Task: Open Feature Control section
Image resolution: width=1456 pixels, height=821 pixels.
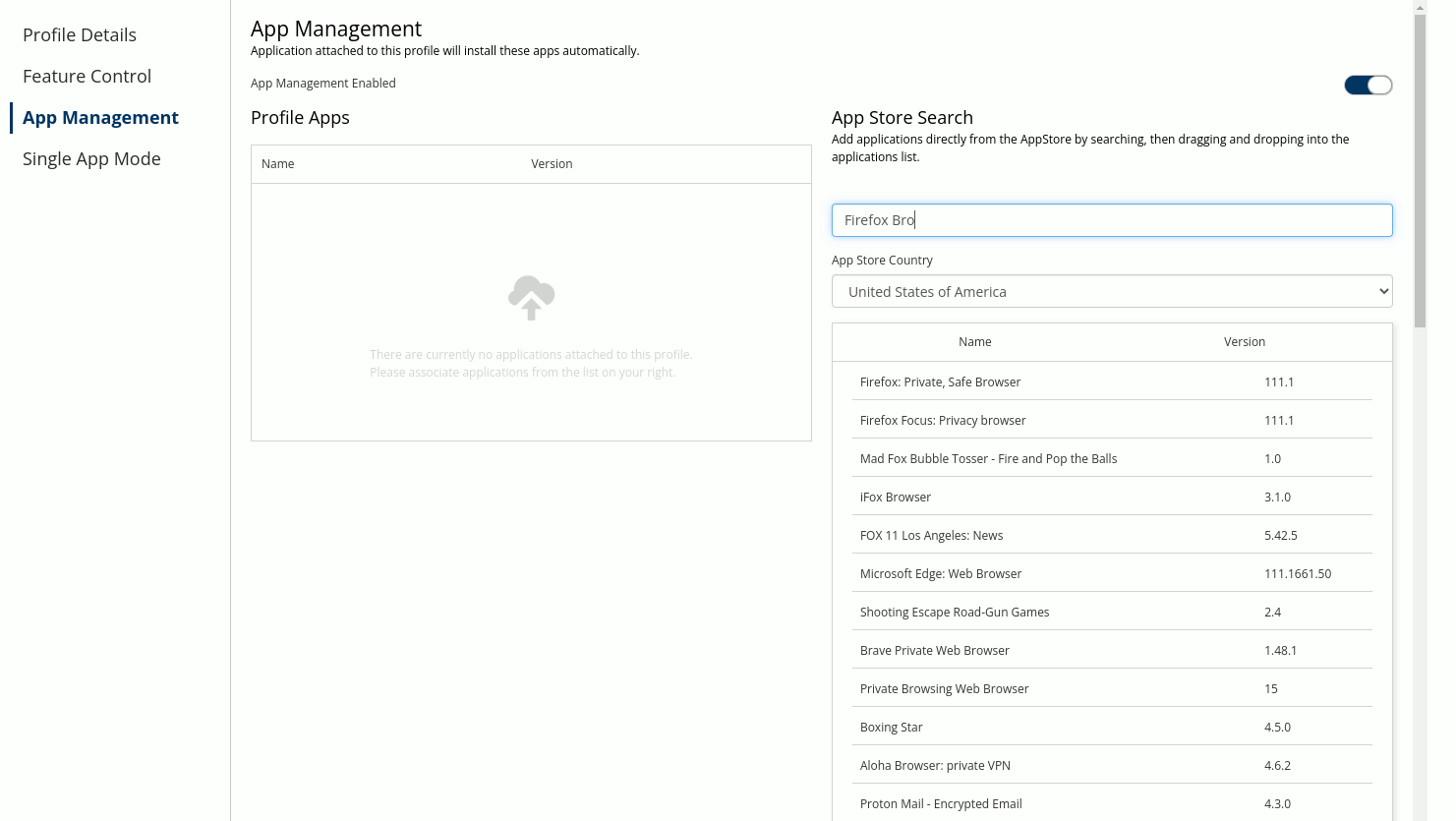Action: (87, 76)
